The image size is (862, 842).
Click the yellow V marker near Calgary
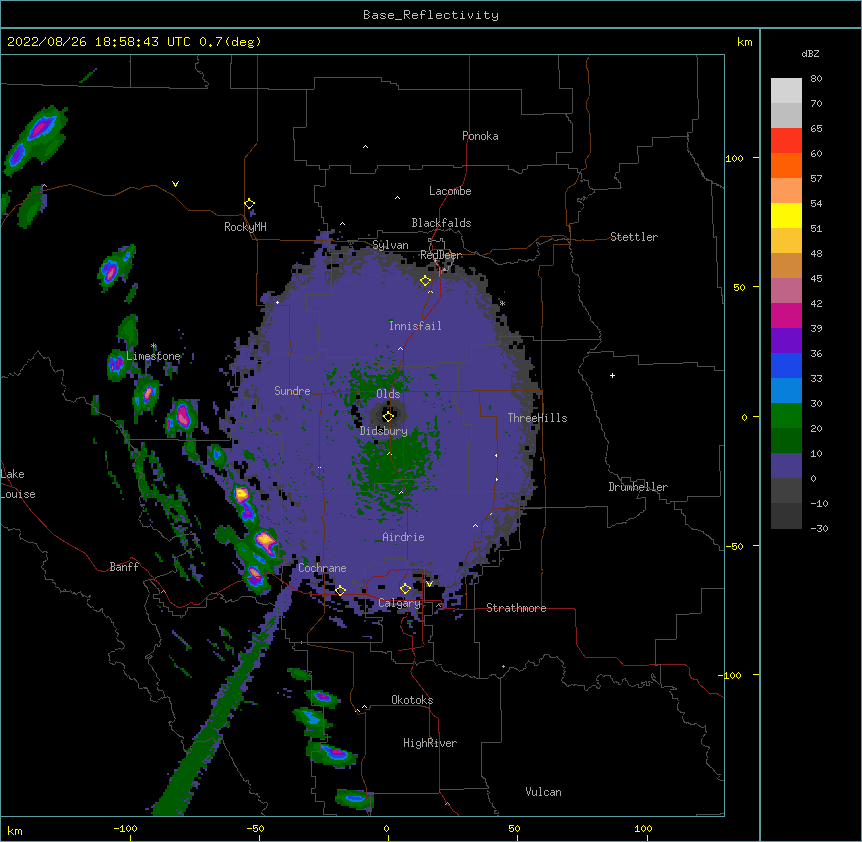click(x=429, y=584)
